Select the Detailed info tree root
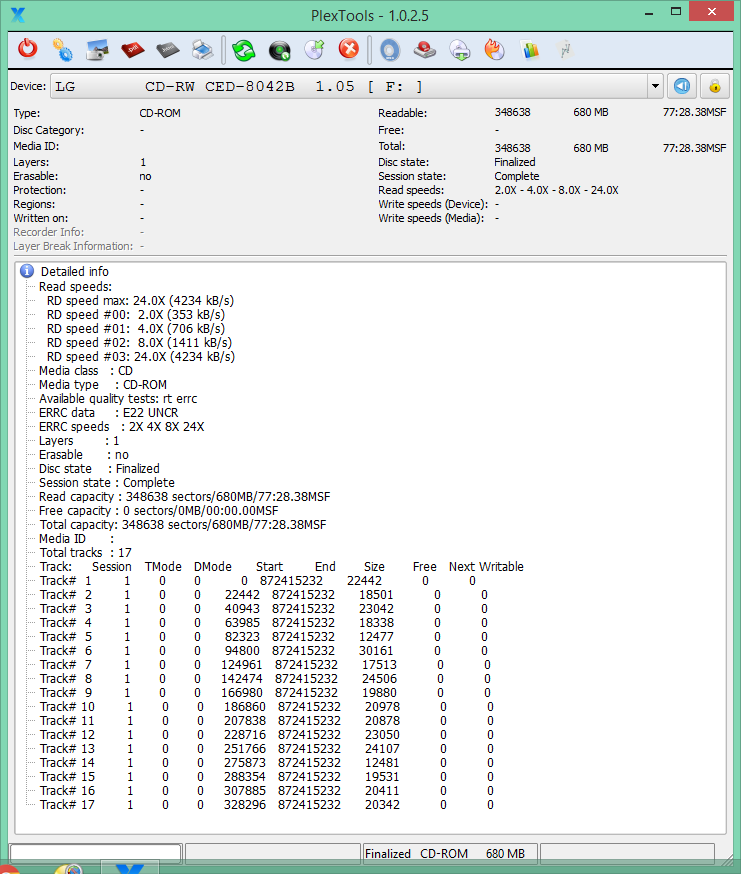The height and width of the screenshot is (874, 741). pos(75,271)
